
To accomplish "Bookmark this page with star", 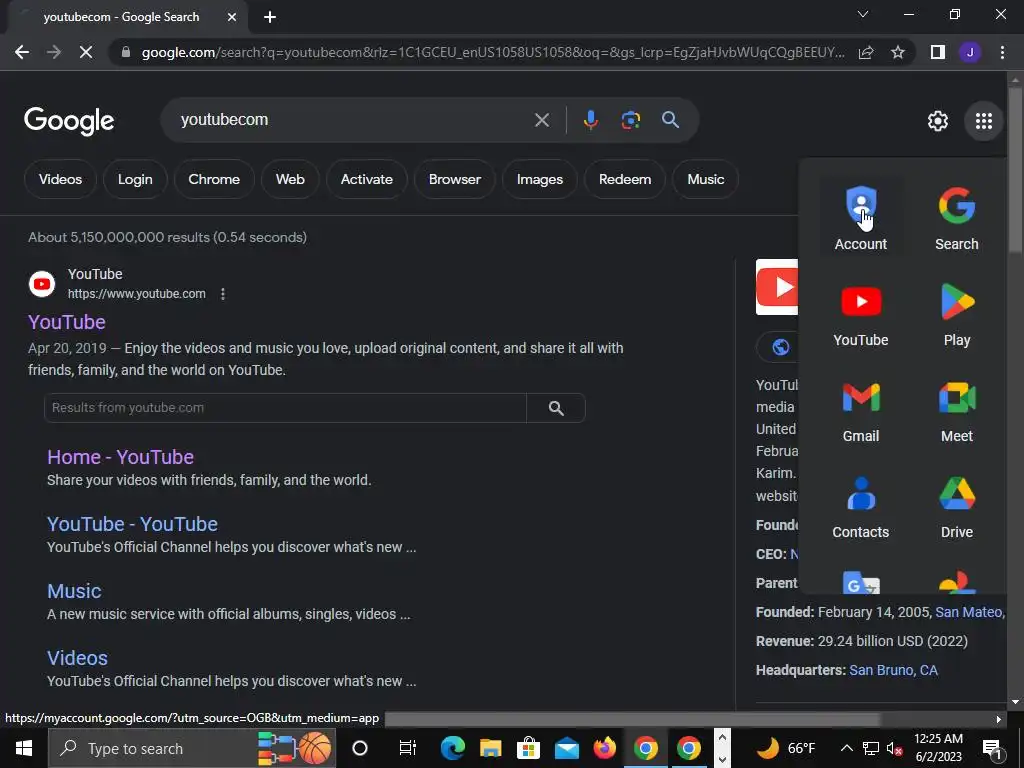I will [x=898, y=52].
